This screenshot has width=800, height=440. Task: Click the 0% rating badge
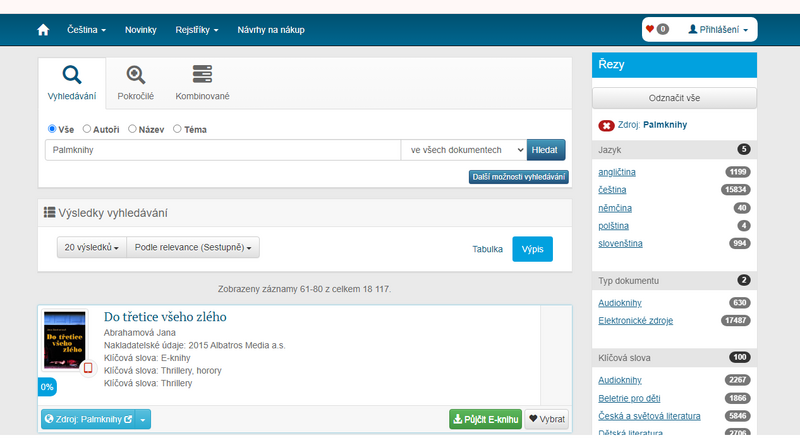point(47,387)
